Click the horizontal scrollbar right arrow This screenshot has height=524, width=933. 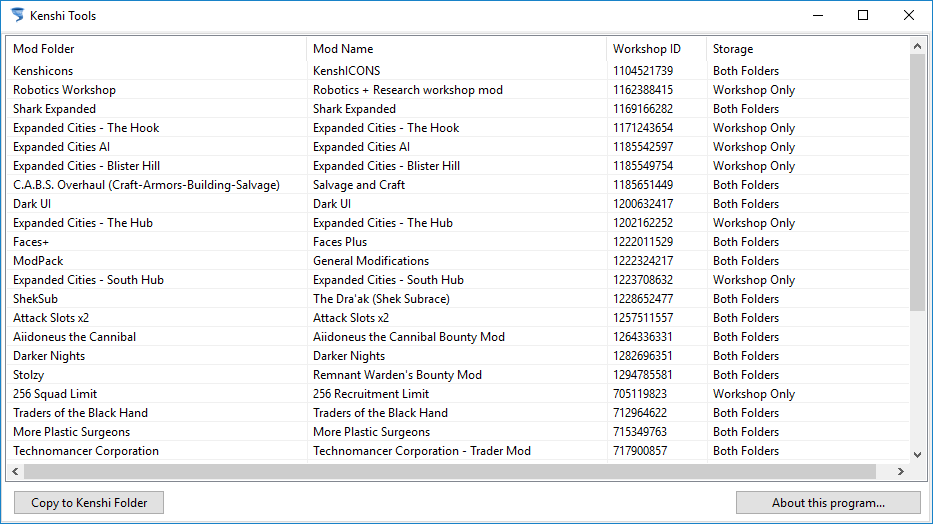pyautogui.click(x=900, y=472)
